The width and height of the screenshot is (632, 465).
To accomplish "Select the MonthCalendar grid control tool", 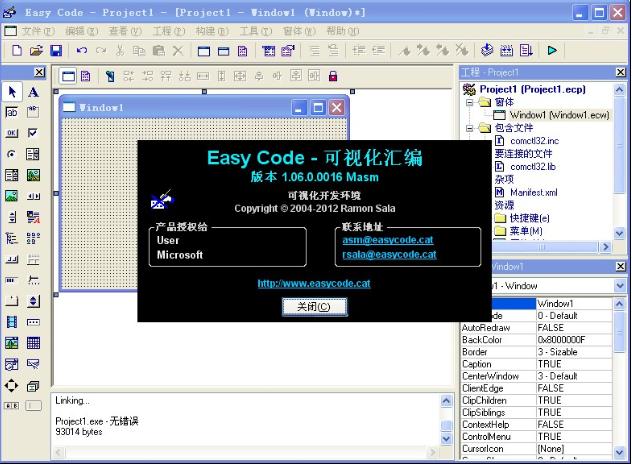I will pos(33,343).
